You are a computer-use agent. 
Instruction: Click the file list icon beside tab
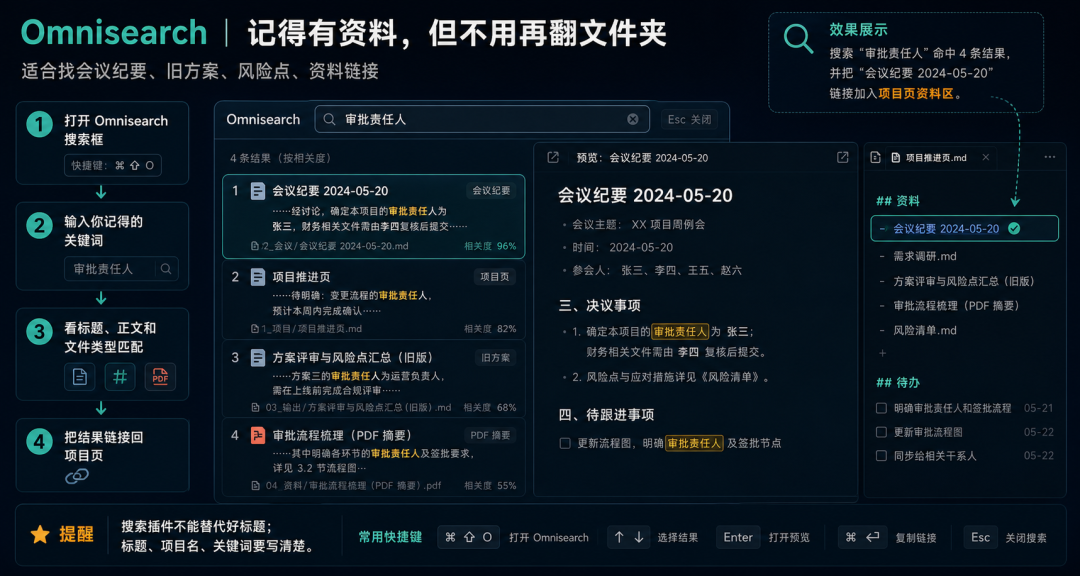tap(875, 158)
